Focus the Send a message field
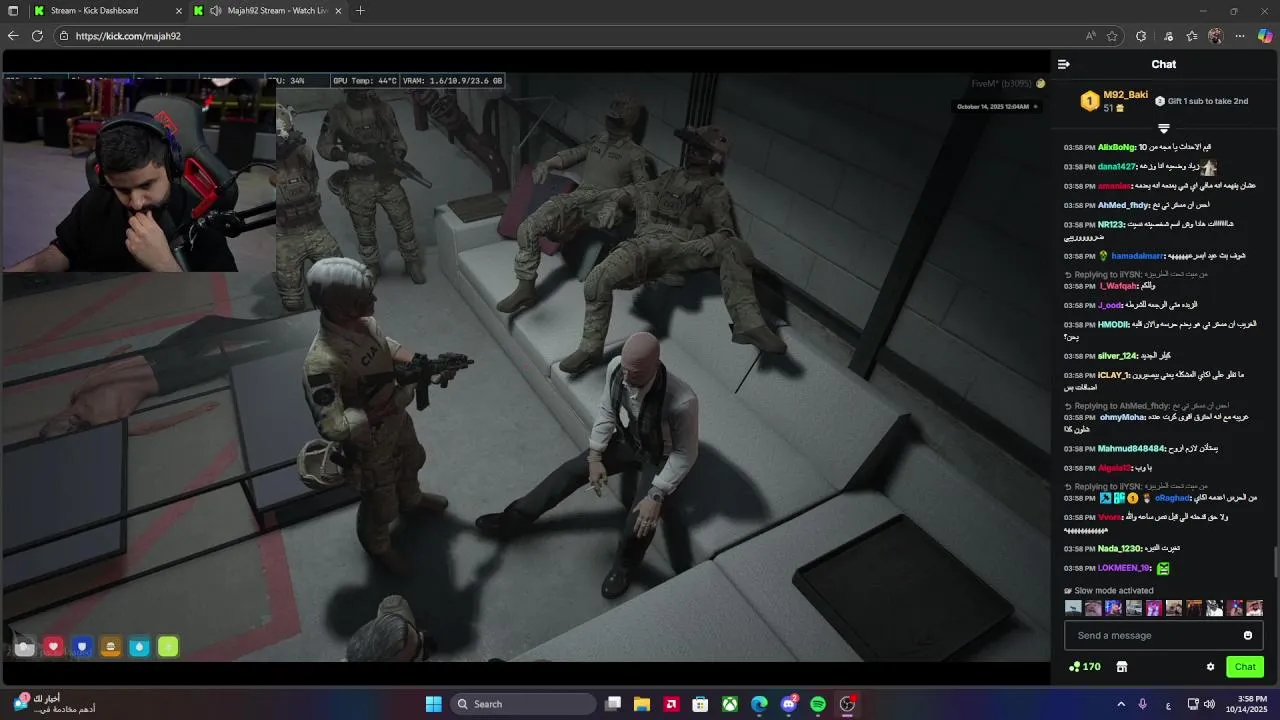 coord(1164,636)
